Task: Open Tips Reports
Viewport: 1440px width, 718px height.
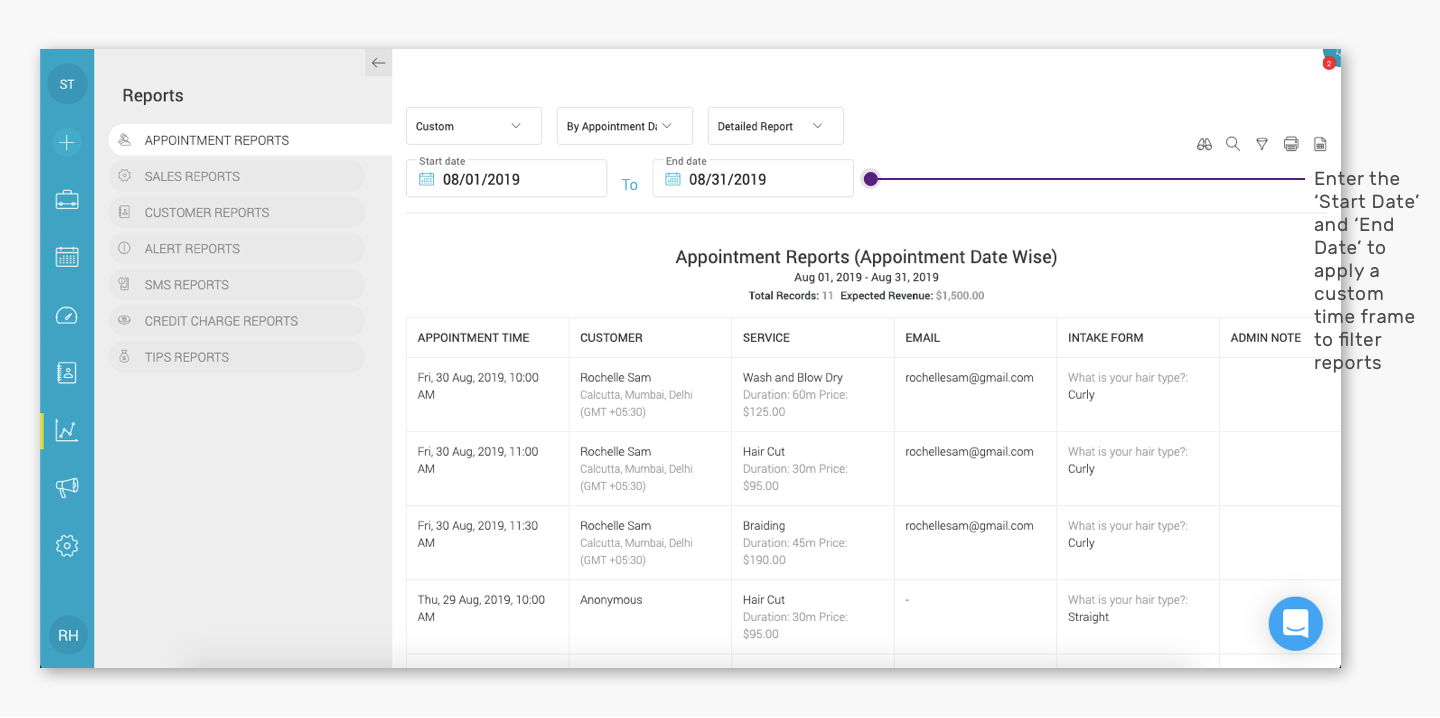Action: 237,356
